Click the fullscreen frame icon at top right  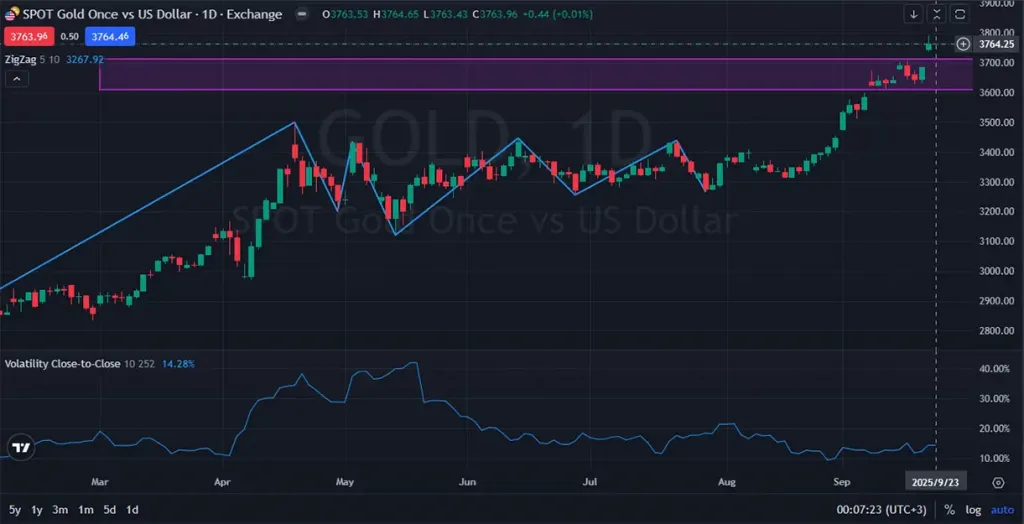point(959,14)
